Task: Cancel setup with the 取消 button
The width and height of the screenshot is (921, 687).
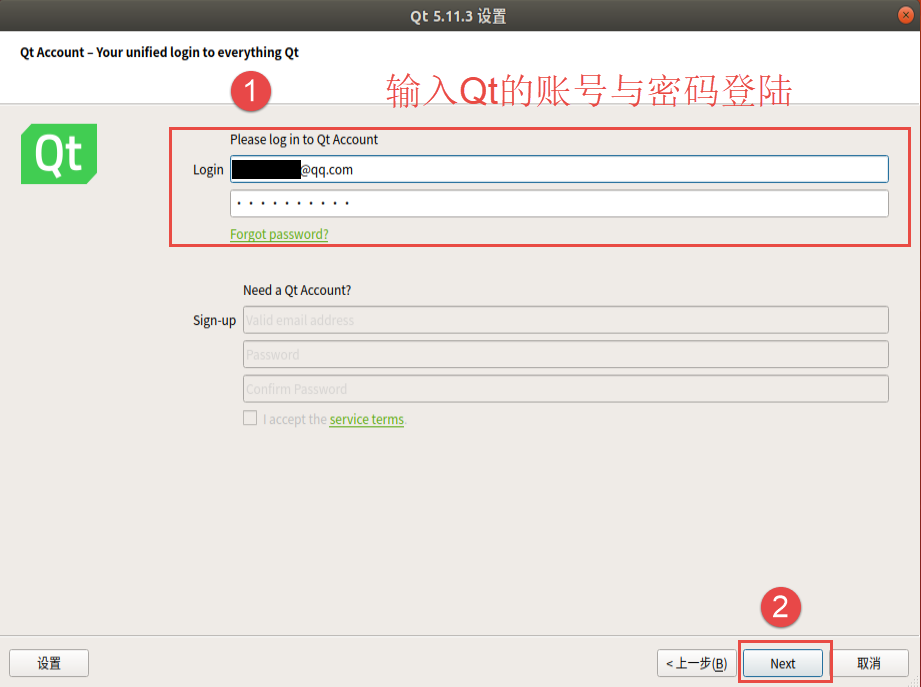Action: (x=869, y=664)
